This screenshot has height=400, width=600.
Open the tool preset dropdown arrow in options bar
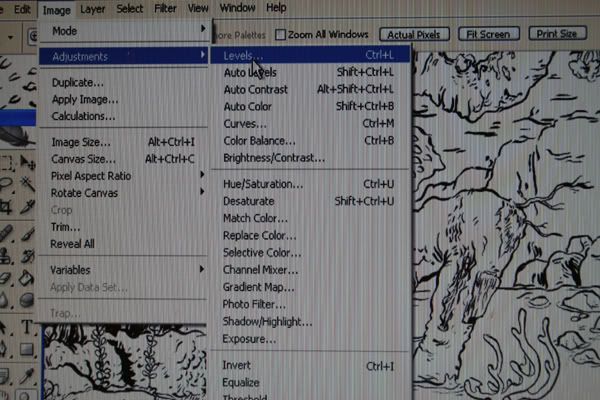pos(10,38)
